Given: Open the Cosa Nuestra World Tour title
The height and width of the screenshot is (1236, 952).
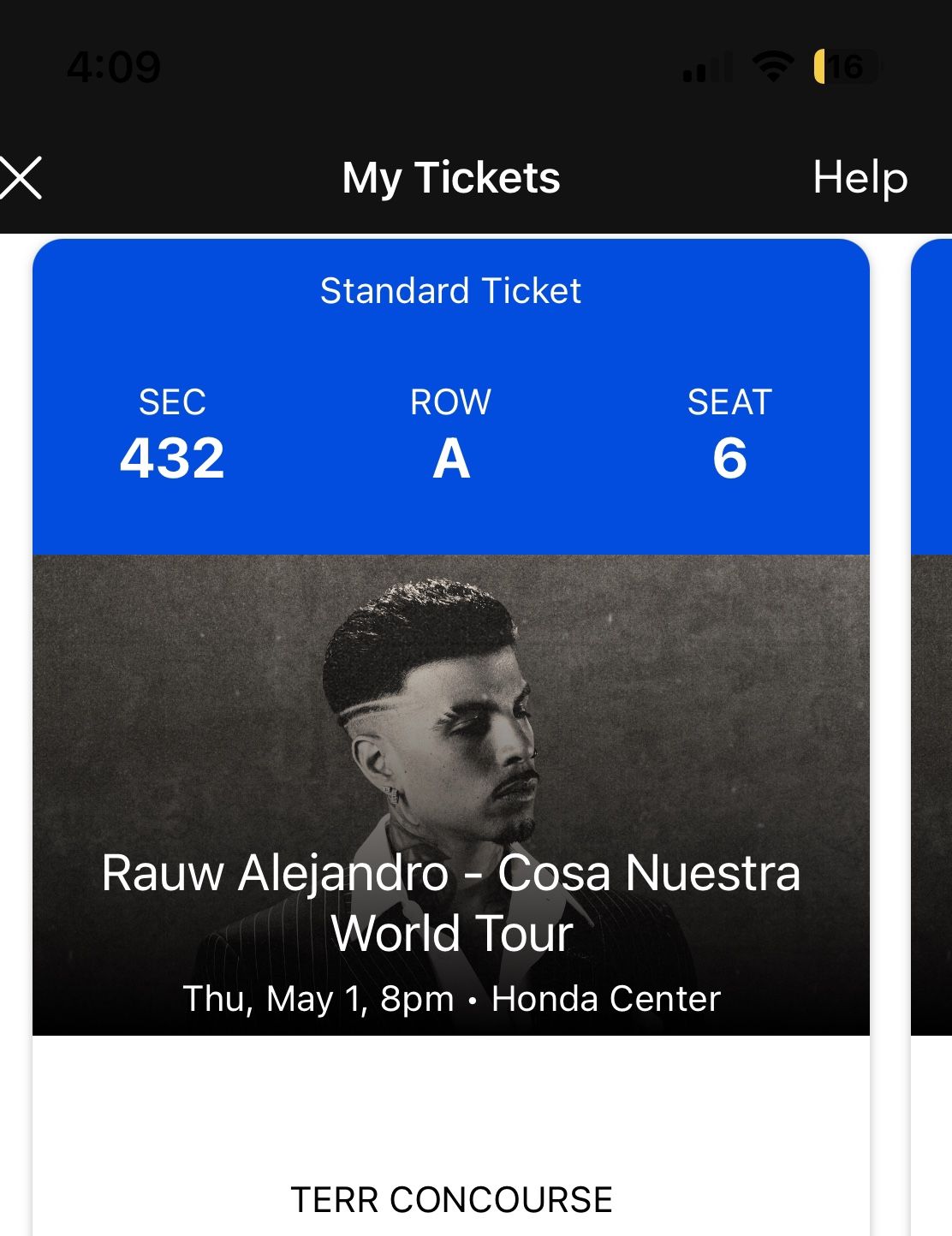Looking at the screenshot, I should click(x=451, y=902).
